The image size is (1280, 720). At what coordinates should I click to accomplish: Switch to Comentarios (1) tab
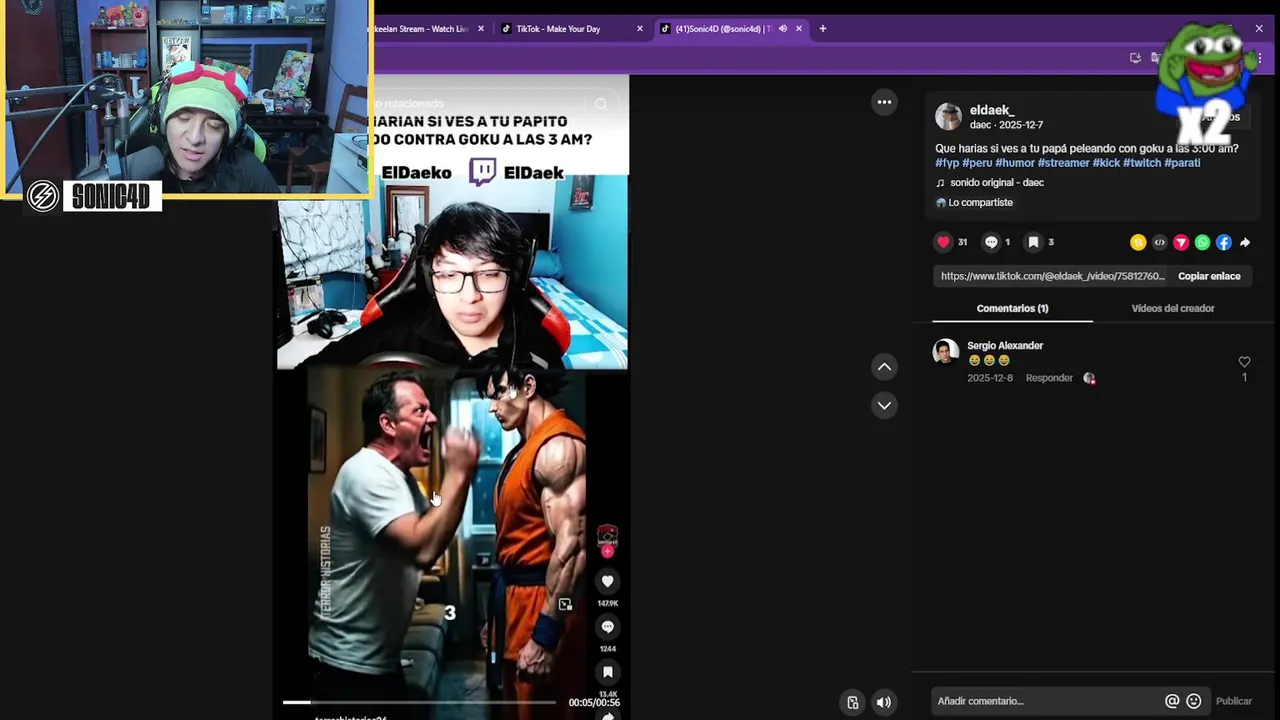[1012, 308]
